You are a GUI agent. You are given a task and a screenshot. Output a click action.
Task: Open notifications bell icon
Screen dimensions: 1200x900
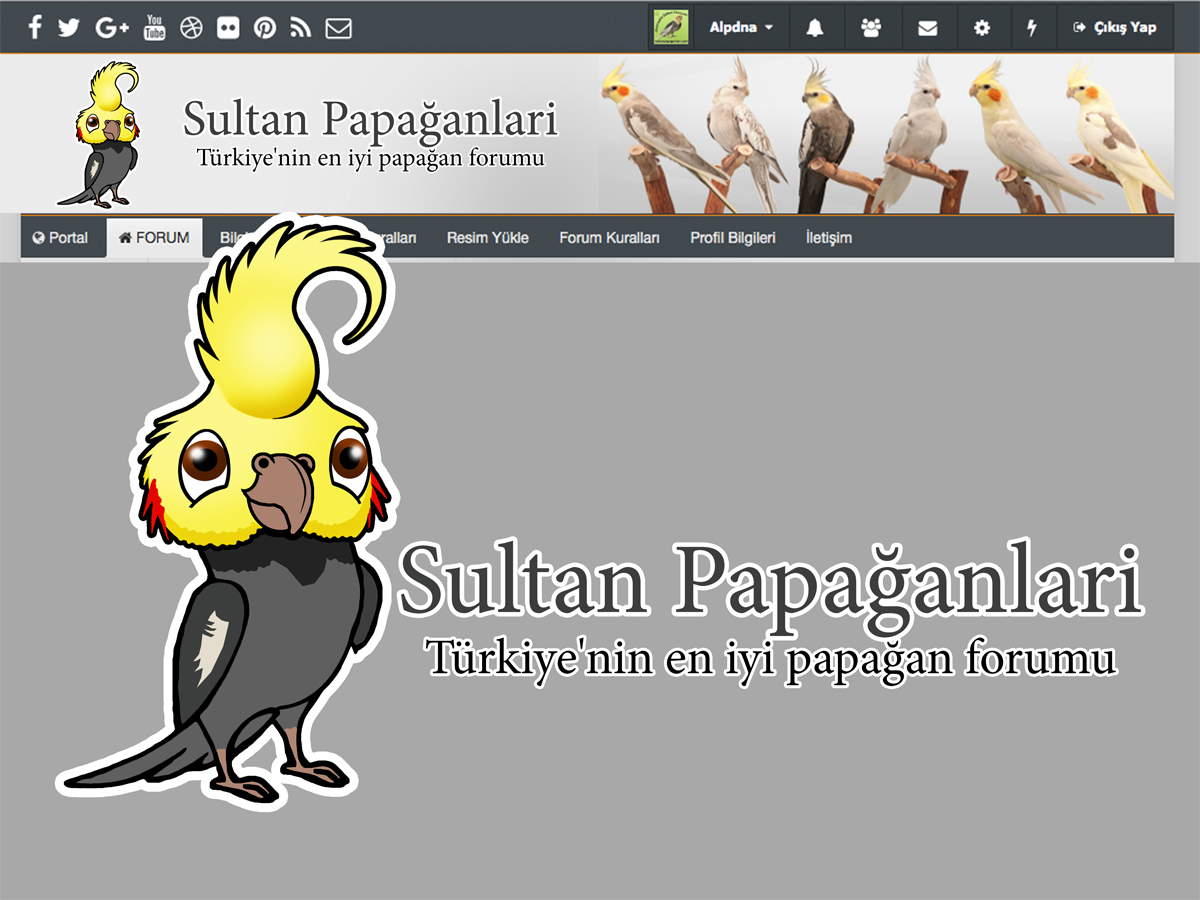(815, 27)
